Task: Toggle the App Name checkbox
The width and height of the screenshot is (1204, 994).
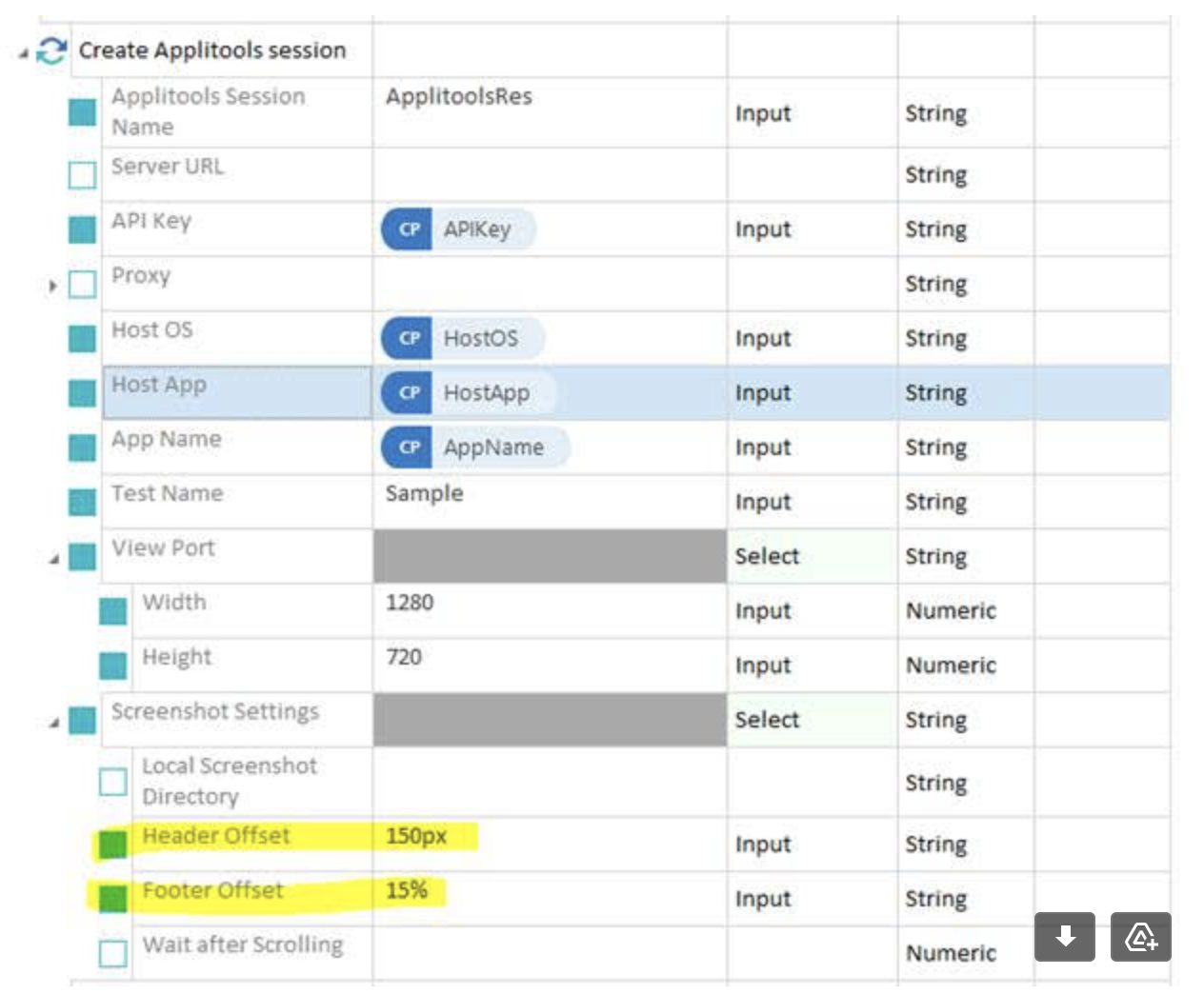Action: [x=83, y=447]
